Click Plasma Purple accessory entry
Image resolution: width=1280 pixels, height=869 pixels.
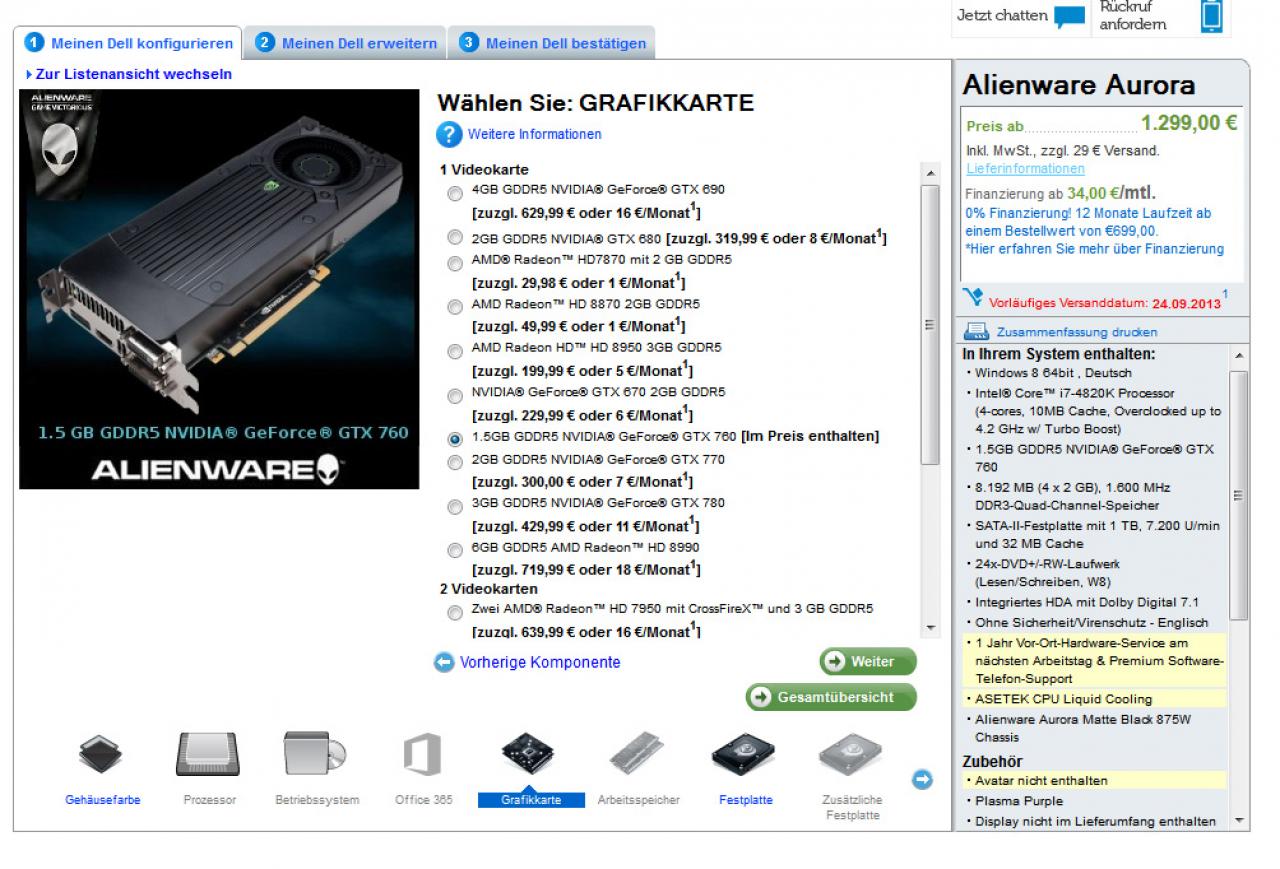point(1019,801)
